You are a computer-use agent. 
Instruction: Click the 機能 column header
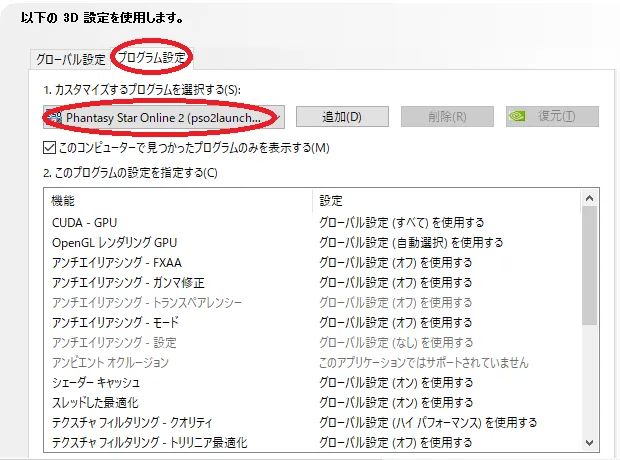click(x=178, y=201)
